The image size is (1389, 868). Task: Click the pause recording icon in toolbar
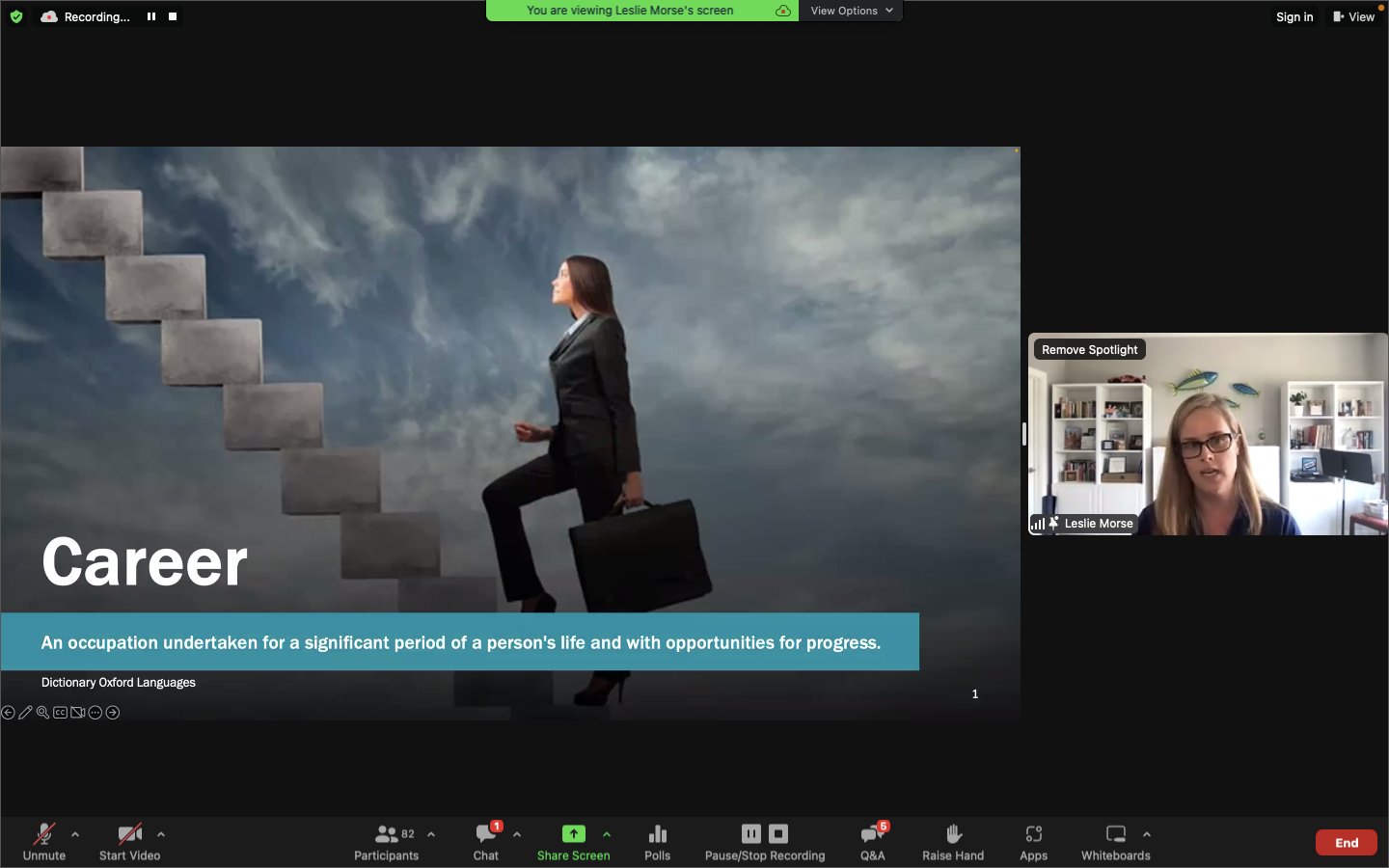coord(751,833)
